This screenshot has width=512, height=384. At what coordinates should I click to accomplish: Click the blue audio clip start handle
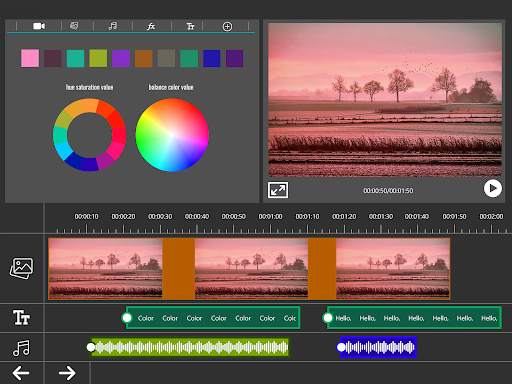point(341,347)
